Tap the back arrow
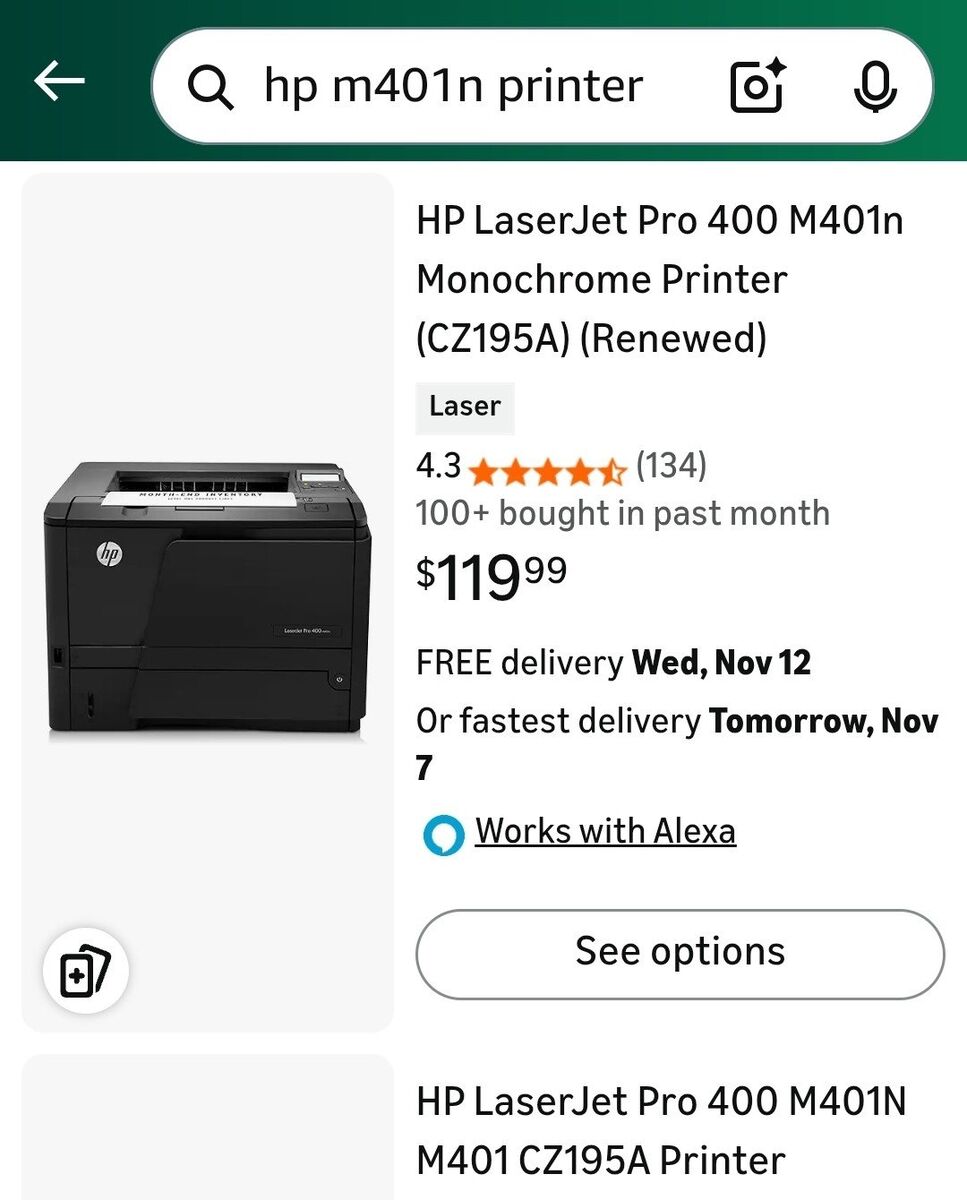 tap(59, 82)
